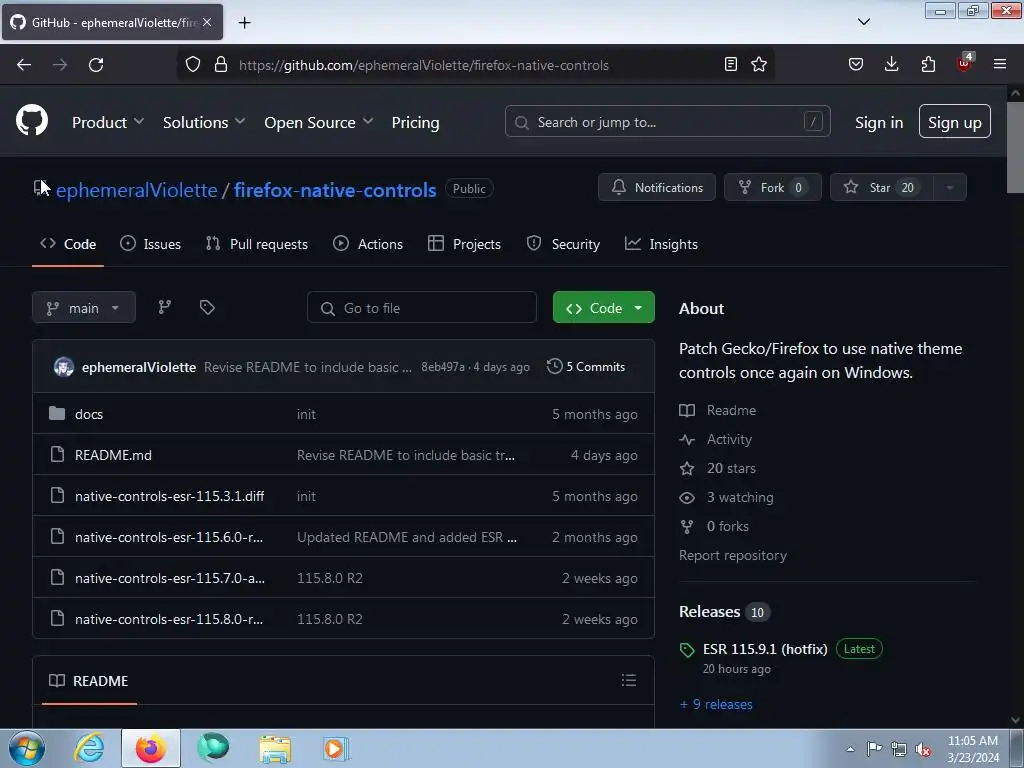Open Internet Explorer from the taskbar

pyautogui.click(x=89, y=748)
